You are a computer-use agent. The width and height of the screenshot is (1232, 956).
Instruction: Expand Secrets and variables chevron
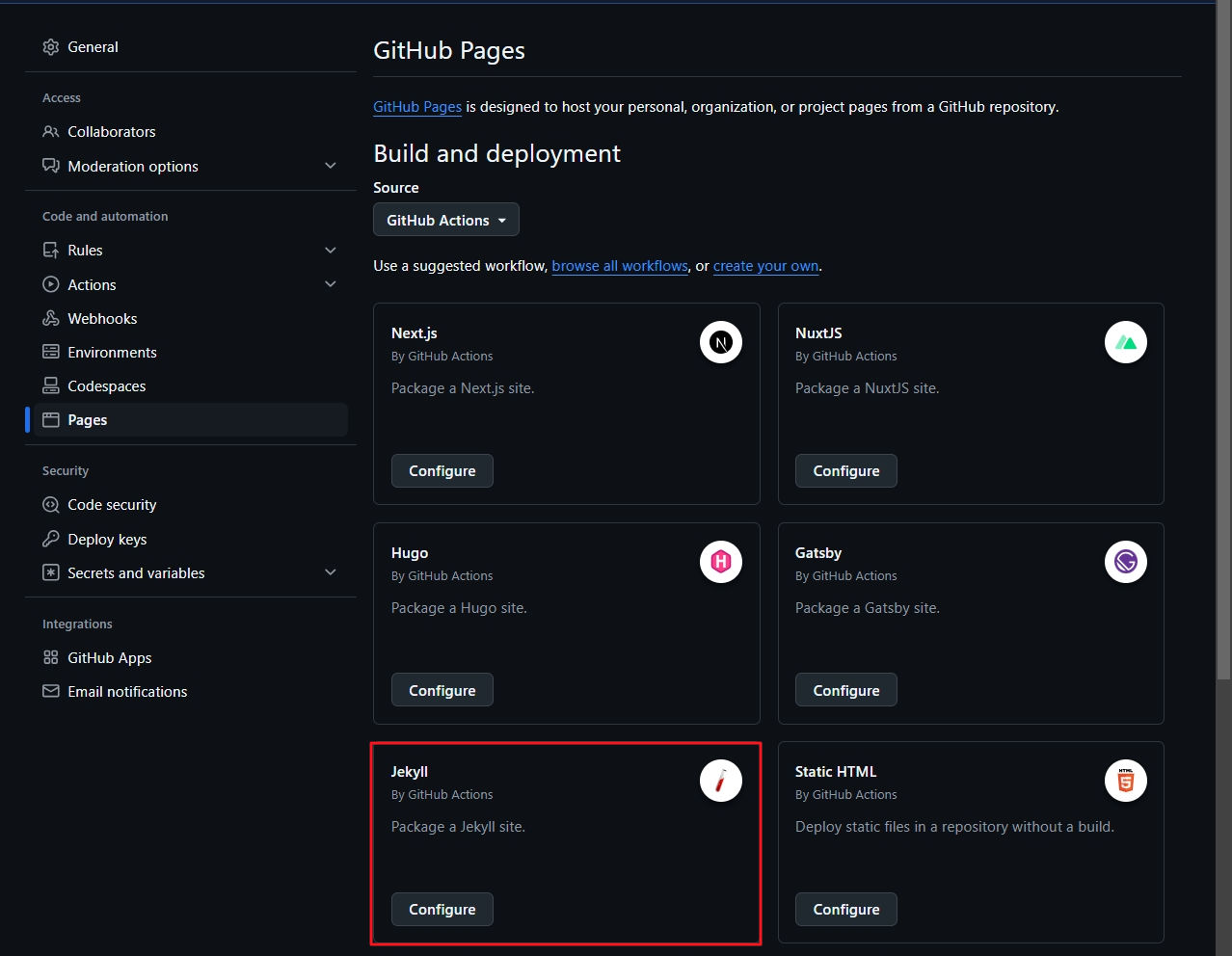[331, 573]
